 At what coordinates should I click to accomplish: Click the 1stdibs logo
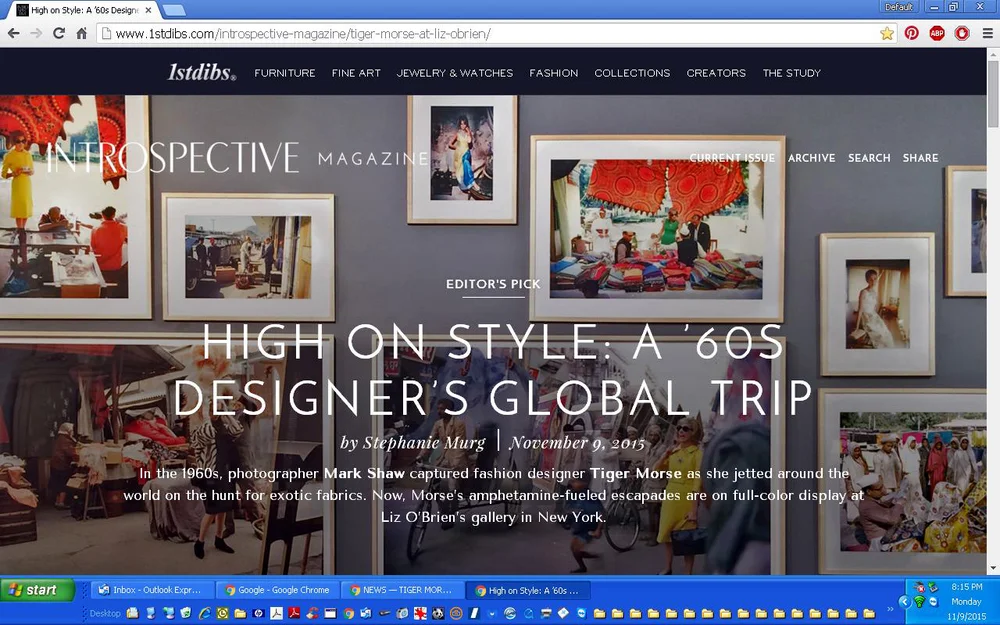[x=202, y=72]
